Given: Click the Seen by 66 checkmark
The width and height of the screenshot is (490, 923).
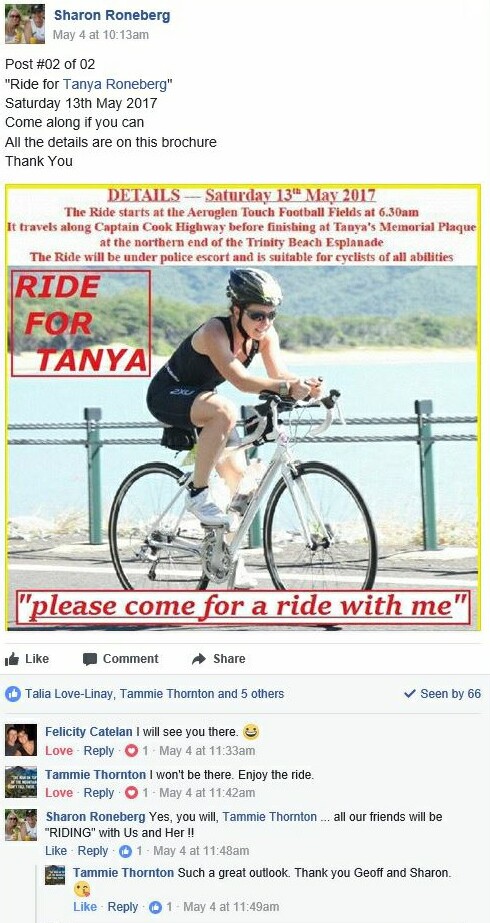Looking at the screenshot, I should point(410,694).
